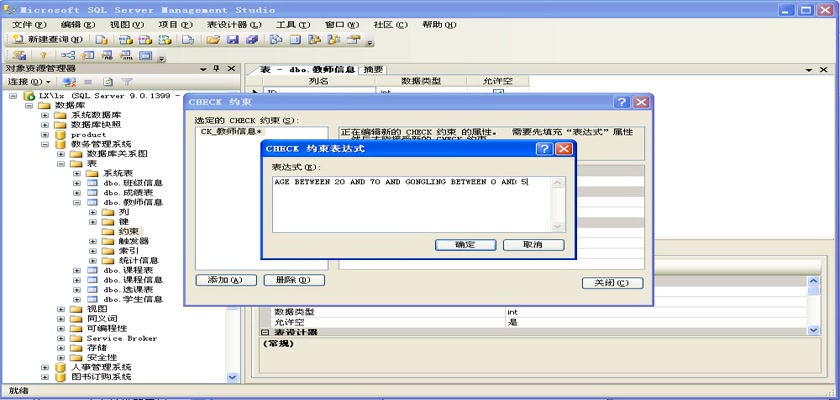Click the Manage Full-Text Index icon
The height and width of the screenshot is (400, 840).
click(x=107, y=55)
